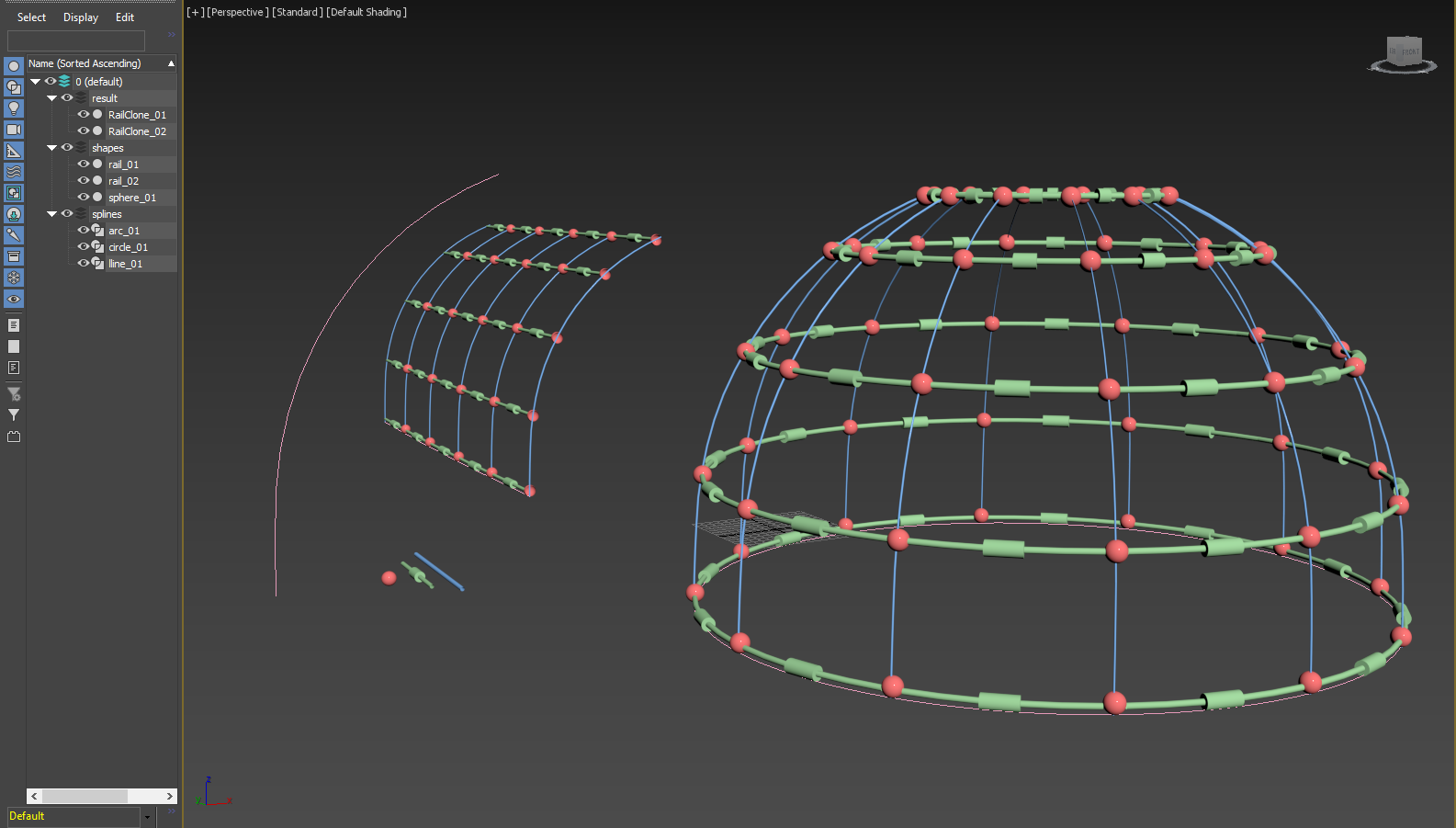Click the layer stack icon beside splines

click(81, 214)
